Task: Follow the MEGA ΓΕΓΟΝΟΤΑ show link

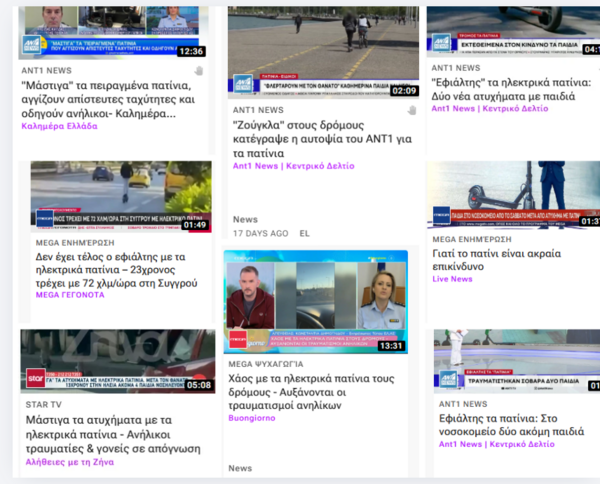Action: point(70,295)
